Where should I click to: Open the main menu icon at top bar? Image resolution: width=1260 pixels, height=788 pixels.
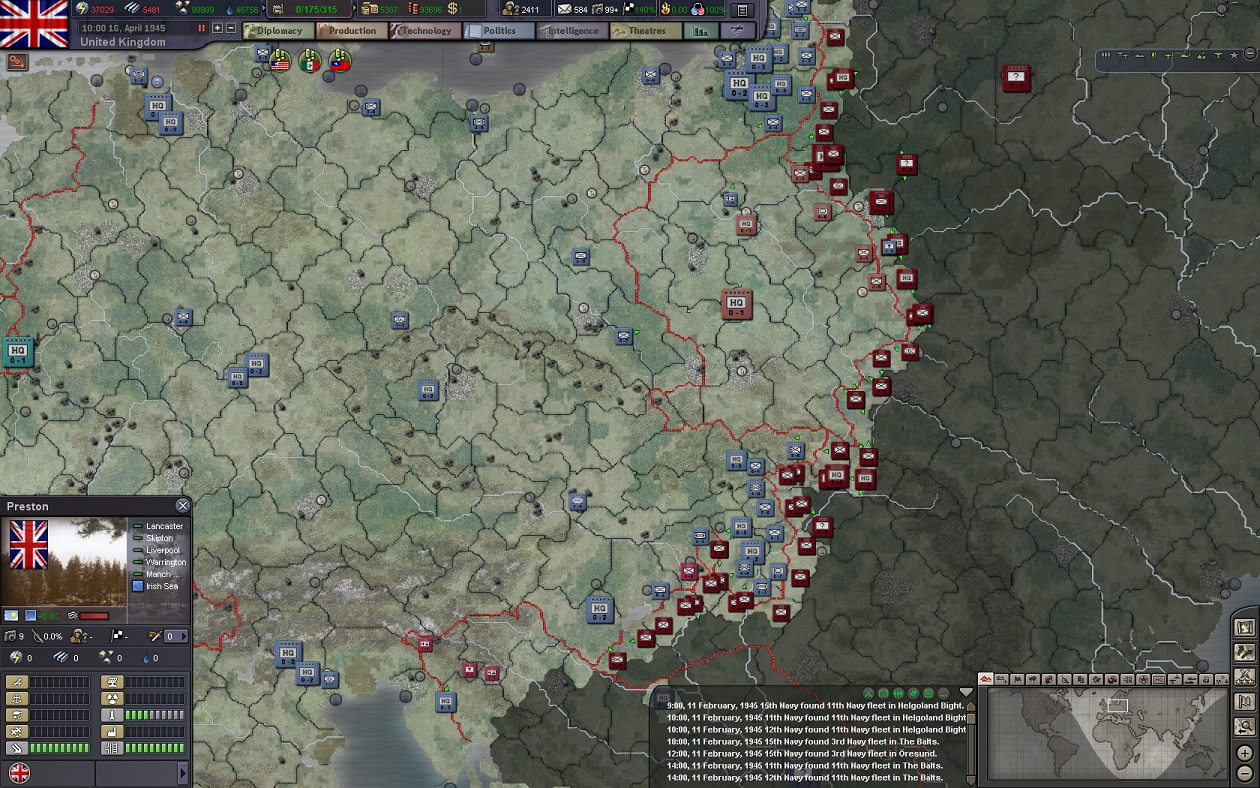[741, 10]
